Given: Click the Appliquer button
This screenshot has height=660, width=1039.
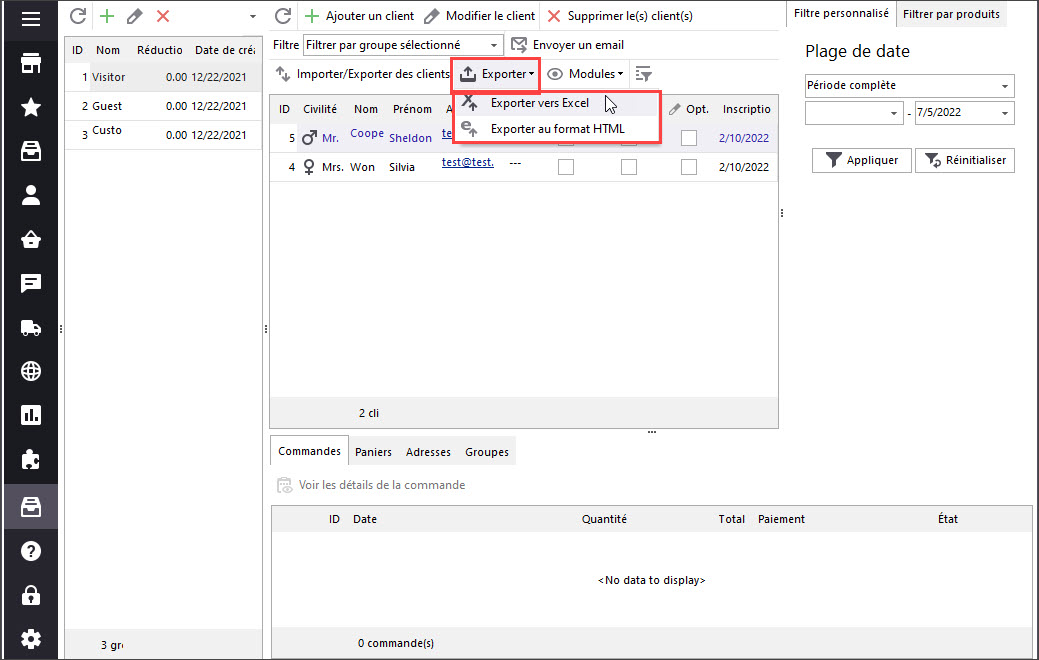Looking at the screenshot, I should [861, 160].
